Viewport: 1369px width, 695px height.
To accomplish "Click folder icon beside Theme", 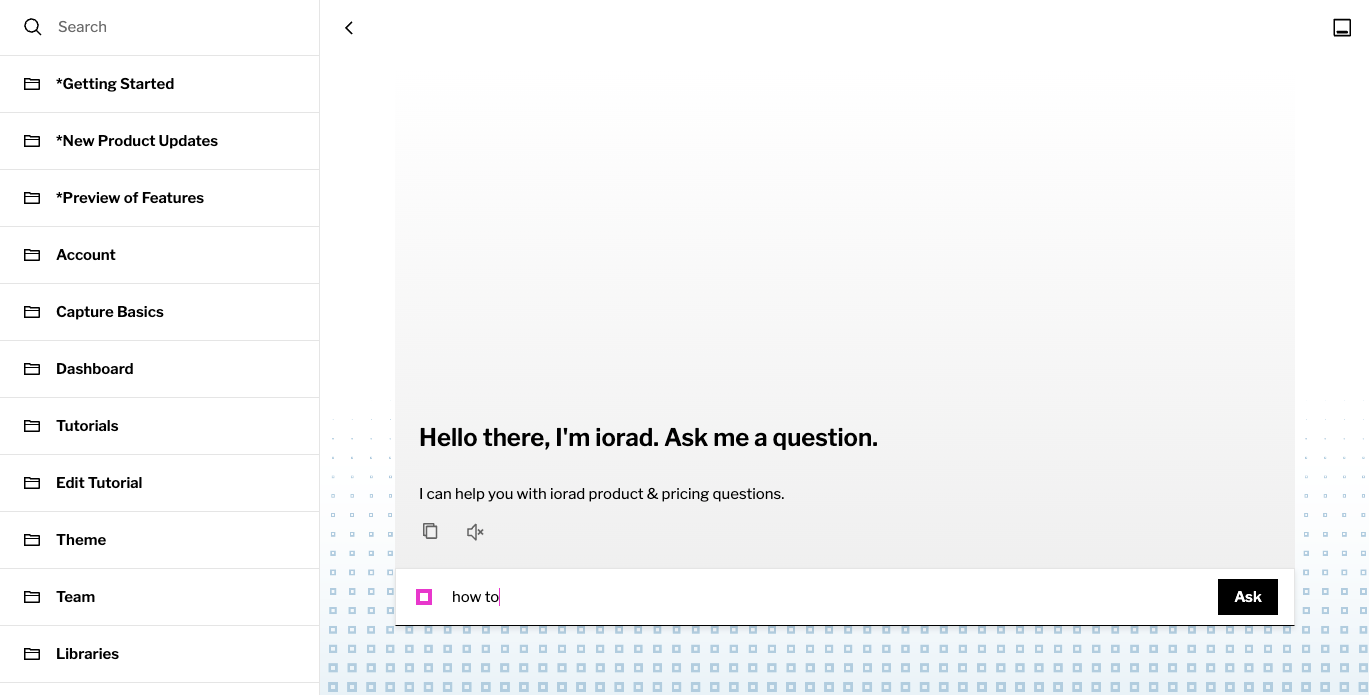I will 32,540.
